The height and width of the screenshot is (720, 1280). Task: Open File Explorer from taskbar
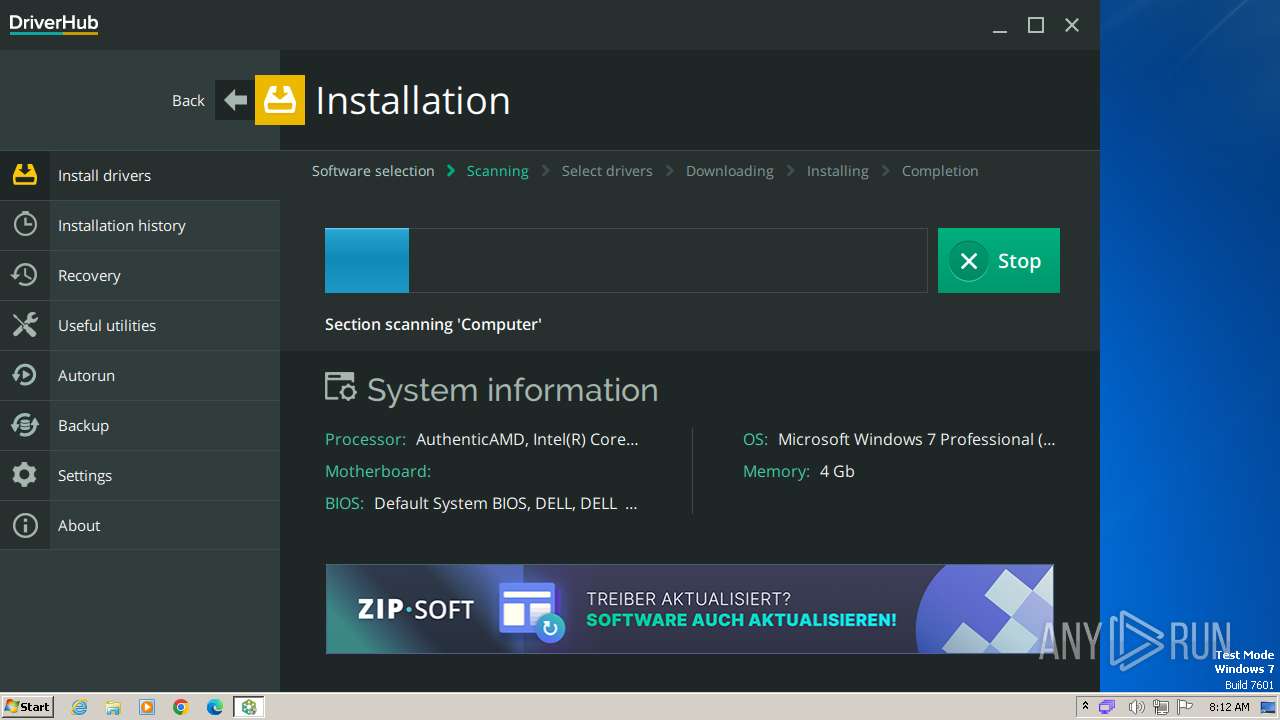(x=113, y=707)
